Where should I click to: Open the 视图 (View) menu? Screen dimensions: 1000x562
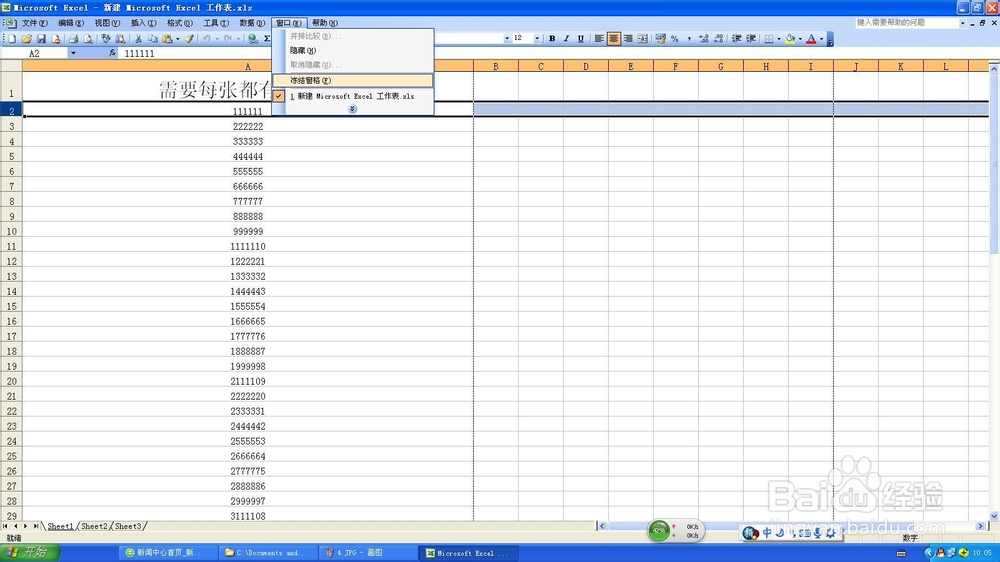(x=107, y=23)
